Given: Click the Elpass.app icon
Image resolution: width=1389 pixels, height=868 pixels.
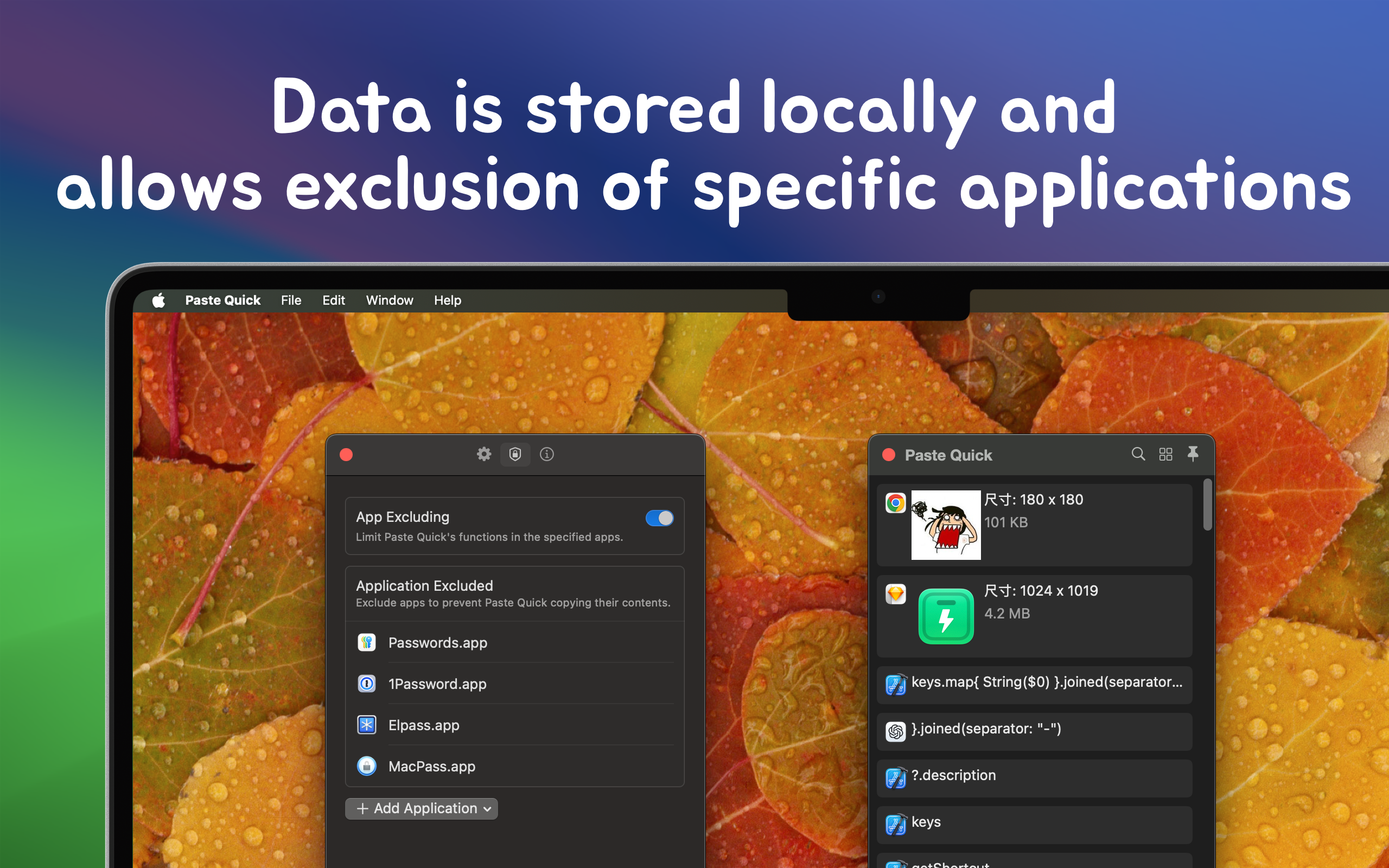Looking at the screenshot, I should point(367,725).
